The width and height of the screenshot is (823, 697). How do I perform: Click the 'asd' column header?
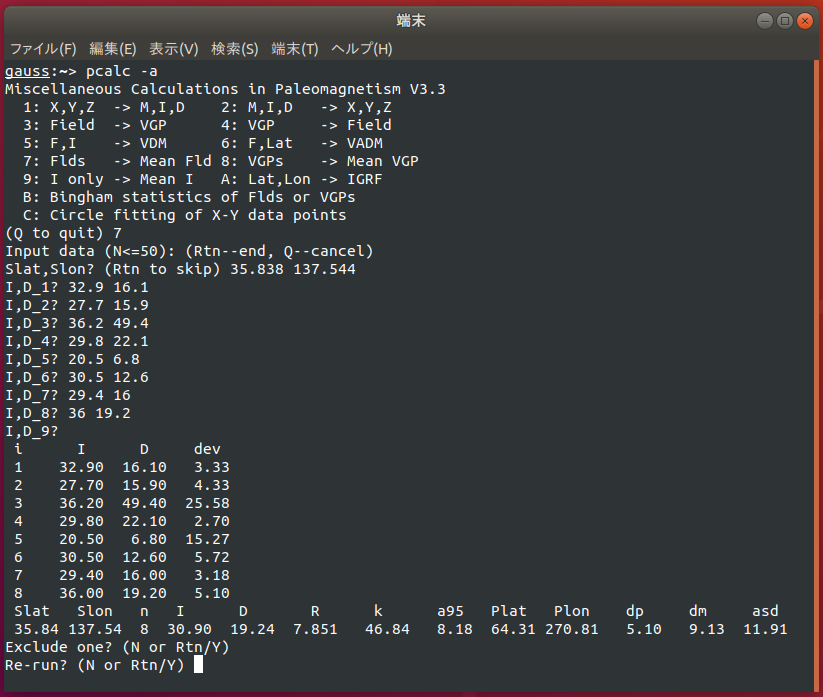pyautogui.click(x=765, y=611)
